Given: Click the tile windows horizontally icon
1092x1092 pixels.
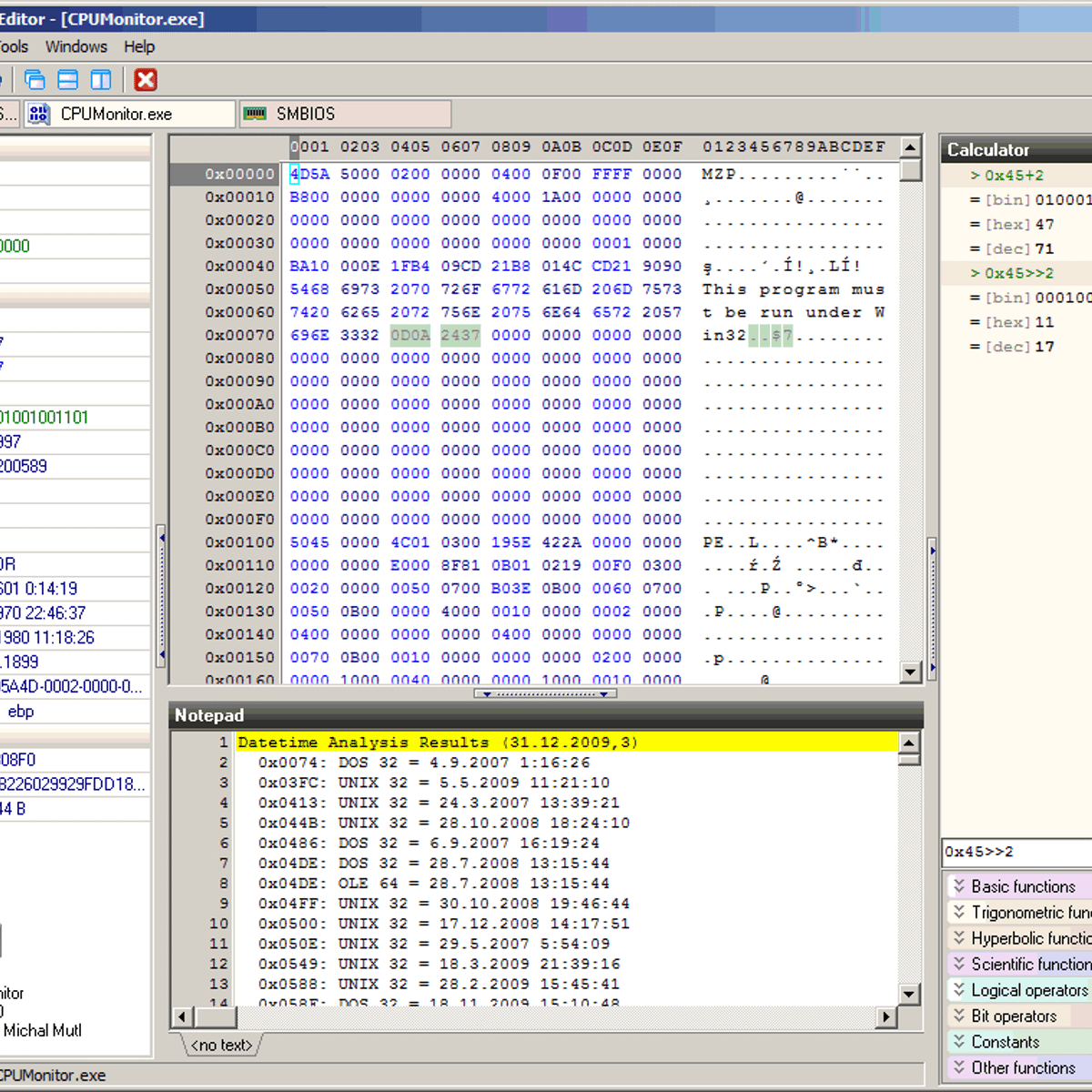Looking at the screenshot, I should tap(68, 80).
